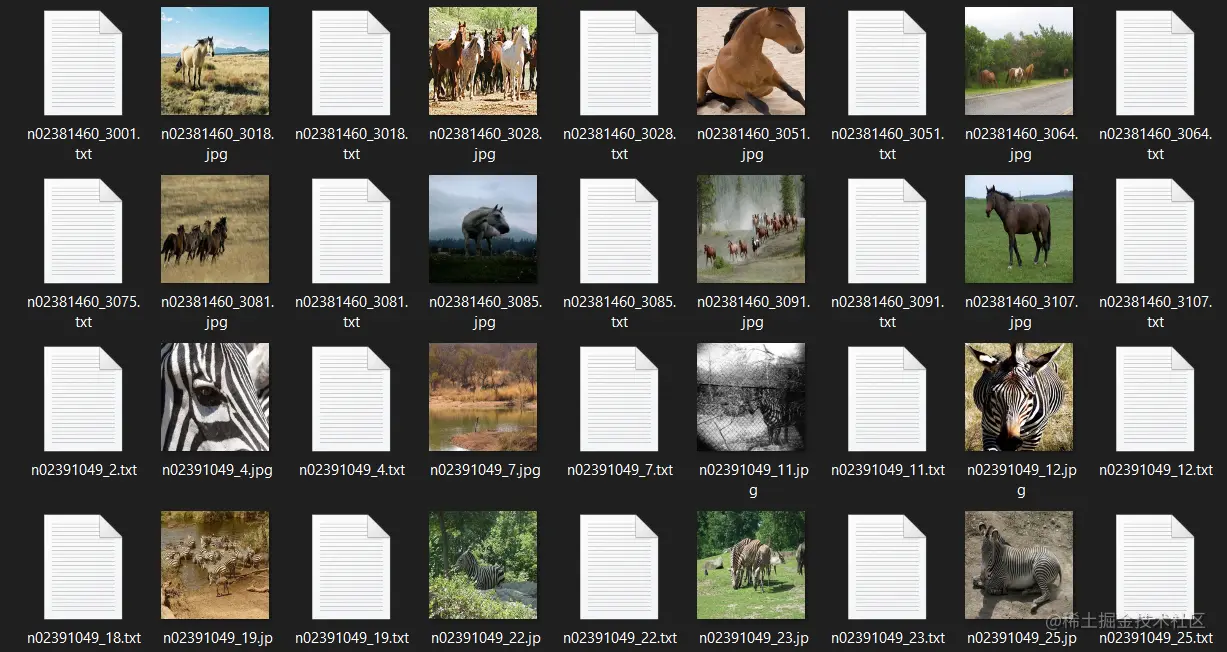Select the grazing zebras image n02391049_23.jpg
The width and height of the screenshot is (1227, 652).
click(x=751, y=565)
